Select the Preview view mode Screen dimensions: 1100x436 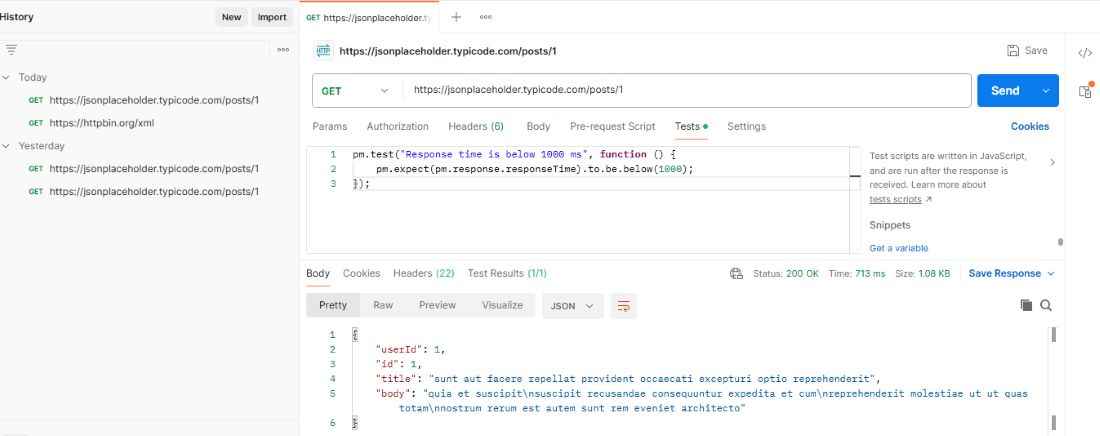click(x=437, y=305)
